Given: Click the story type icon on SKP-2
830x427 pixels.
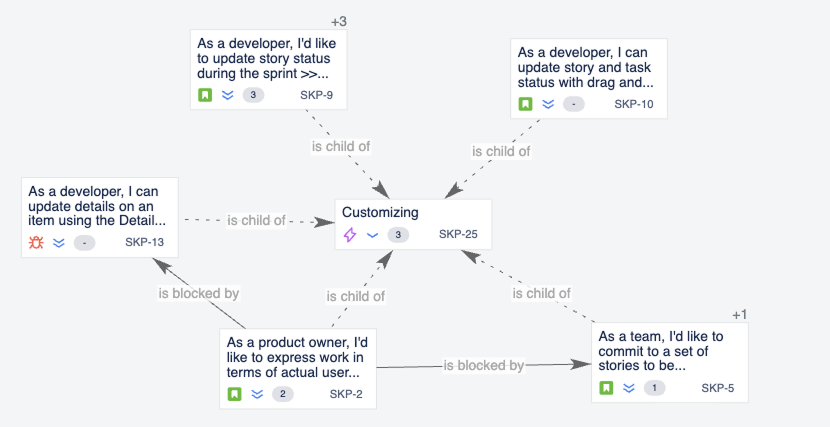Looking at the screenshot, I should 234,394.
